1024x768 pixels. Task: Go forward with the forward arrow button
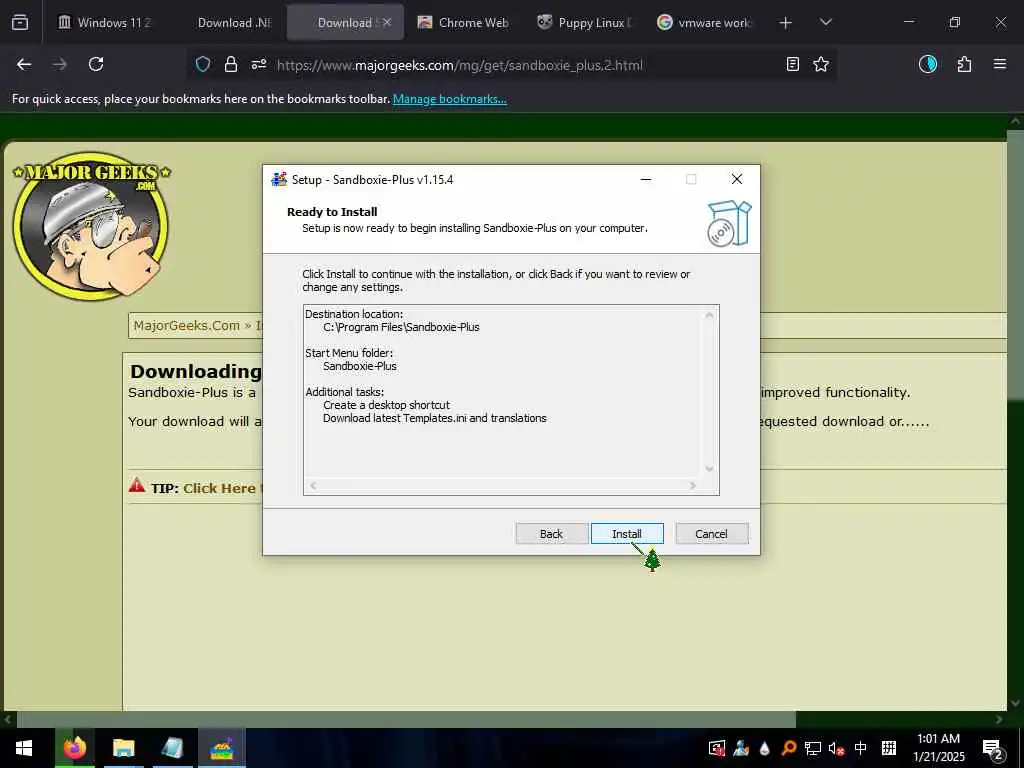pos(60,64)
